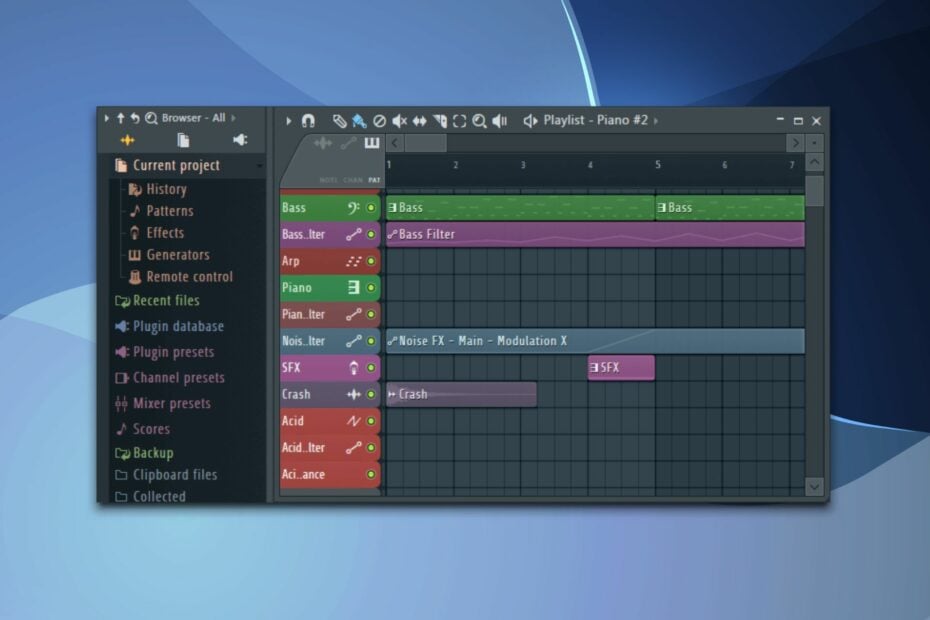This screenshot has height=620, width=930.
Task: Activate the Delete tool
Action: coord(380,120)
